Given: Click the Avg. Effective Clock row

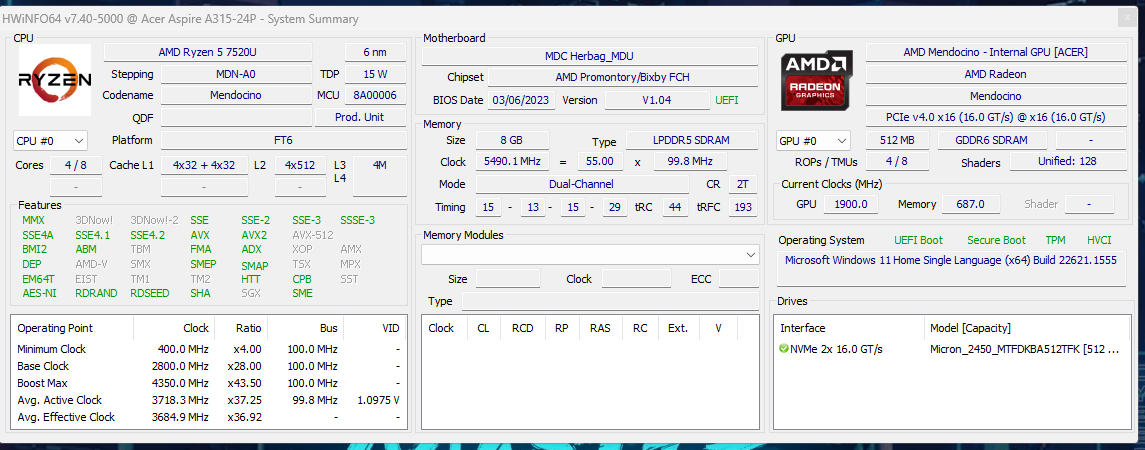Looking at the screenshot, I should (209, 417).
